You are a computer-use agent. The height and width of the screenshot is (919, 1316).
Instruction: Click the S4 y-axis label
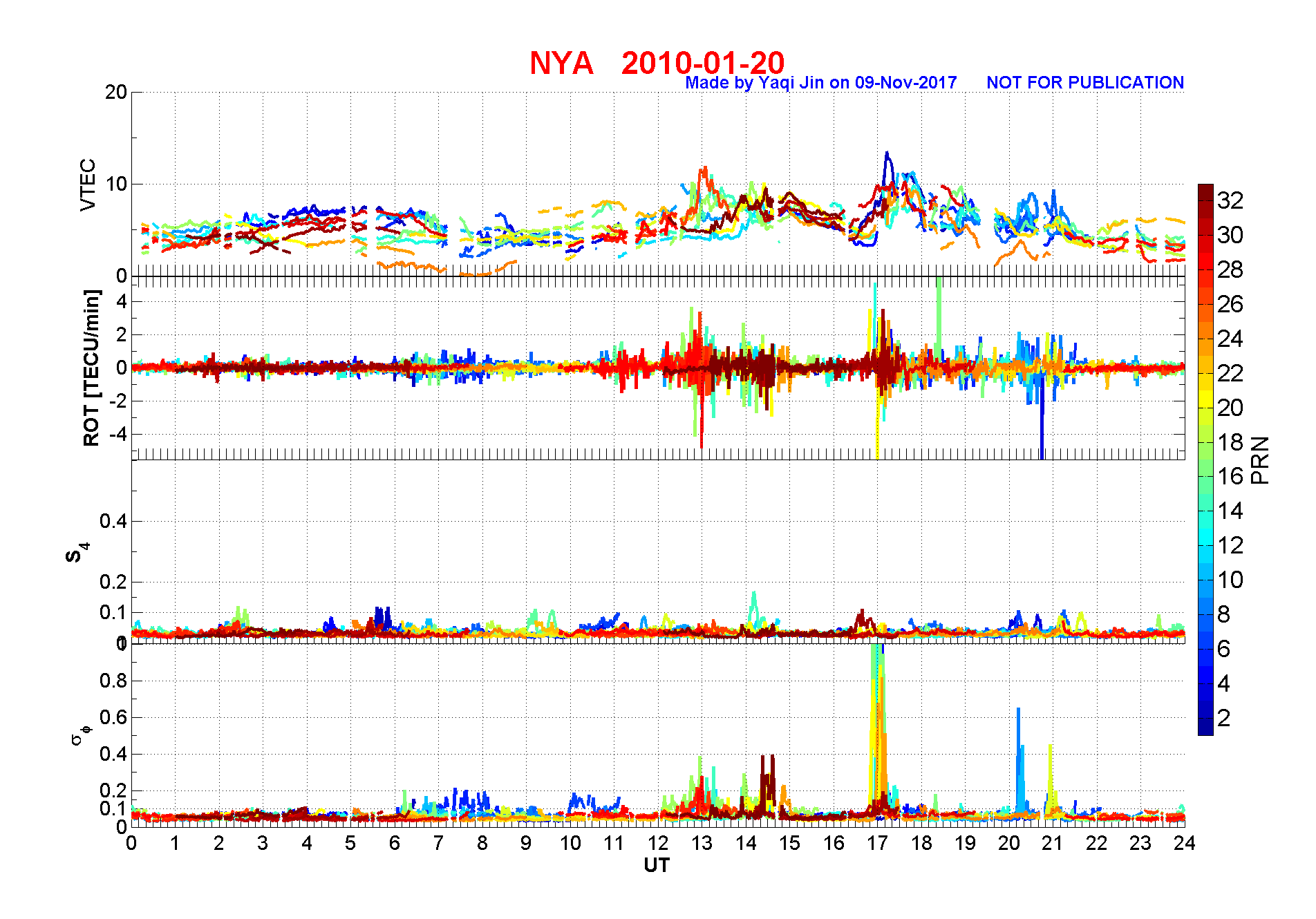click(x=77, y=553)
